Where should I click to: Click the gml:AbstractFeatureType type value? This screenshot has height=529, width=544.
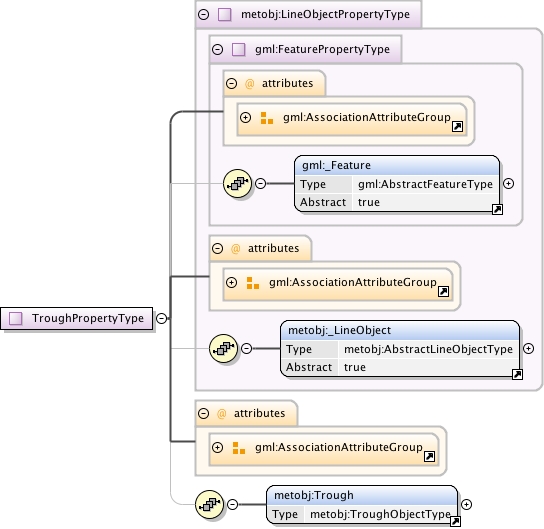[x=425, y=184]
